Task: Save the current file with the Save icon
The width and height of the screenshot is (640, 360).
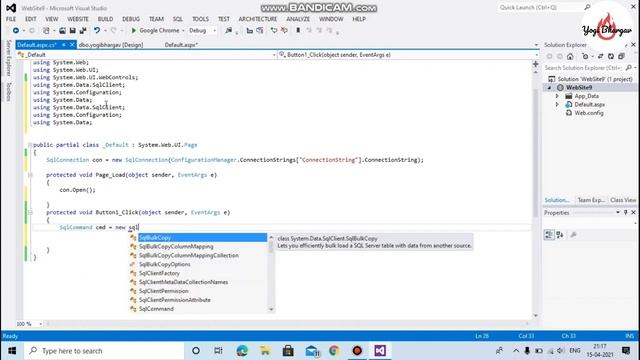Action: [73, 31]
